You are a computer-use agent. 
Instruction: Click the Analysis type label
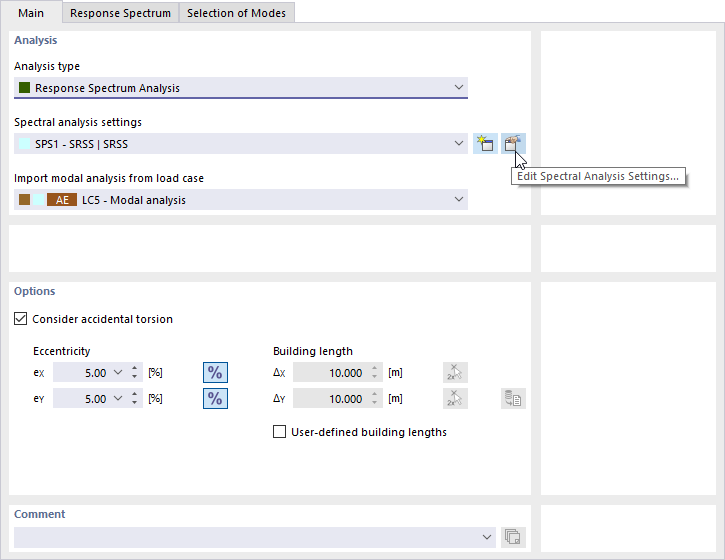47,66
